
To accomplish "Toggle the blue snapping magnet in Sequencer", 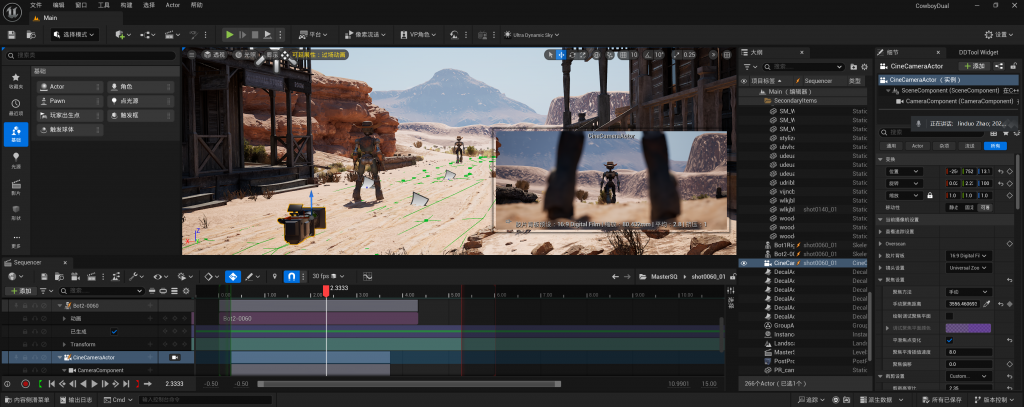I will pos(292,276).
